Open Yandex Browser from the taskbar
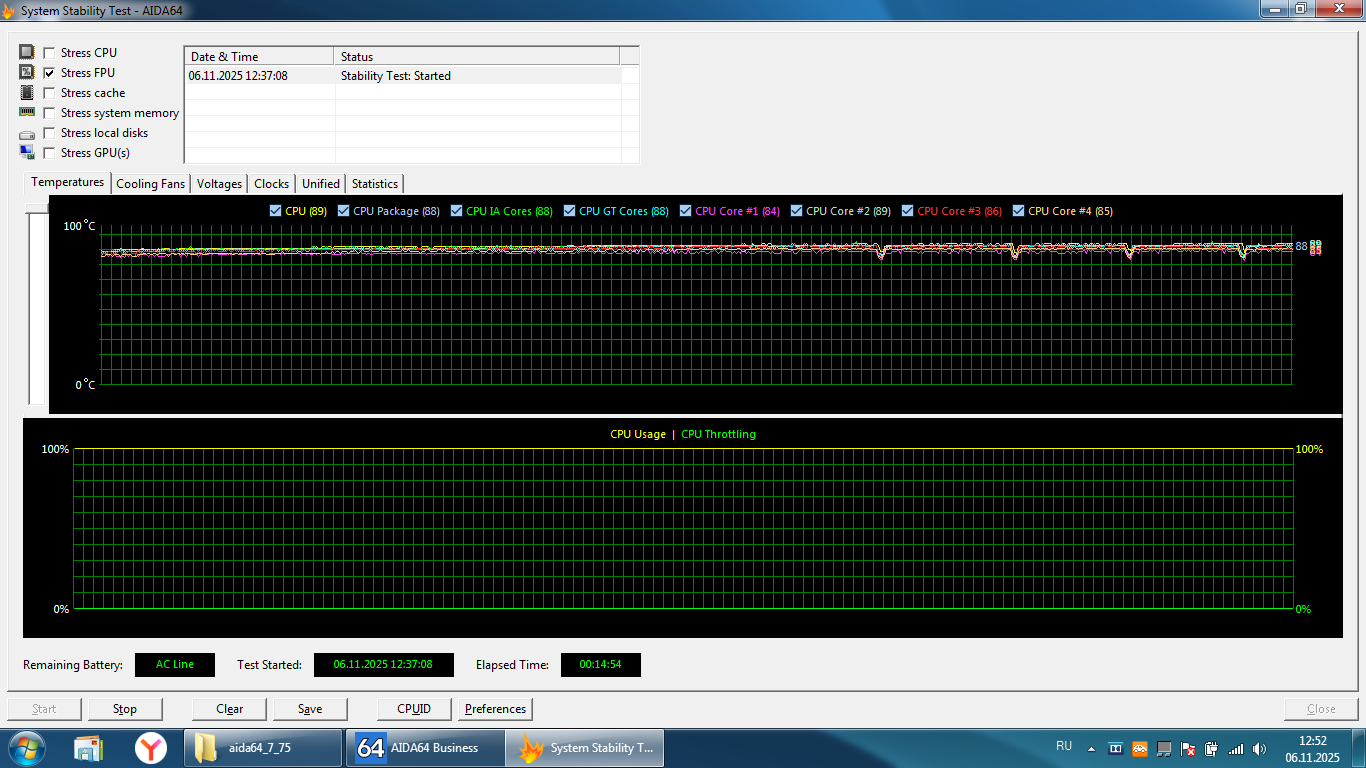 click(x=151, y=748)
